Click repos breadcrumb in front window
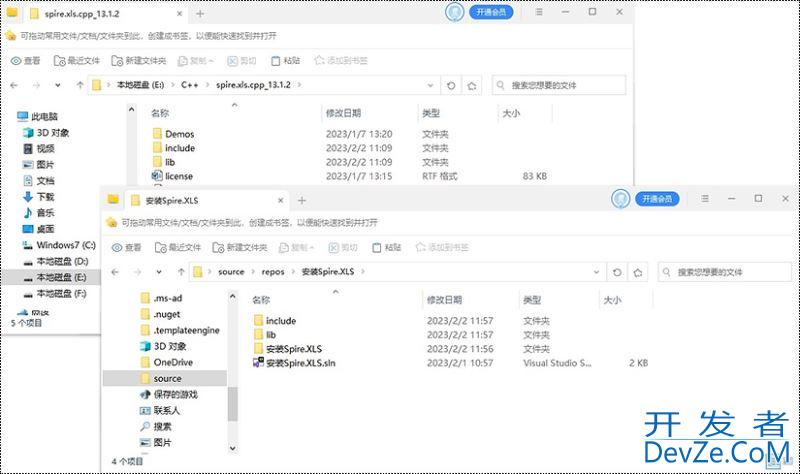 tap(272, 272)
